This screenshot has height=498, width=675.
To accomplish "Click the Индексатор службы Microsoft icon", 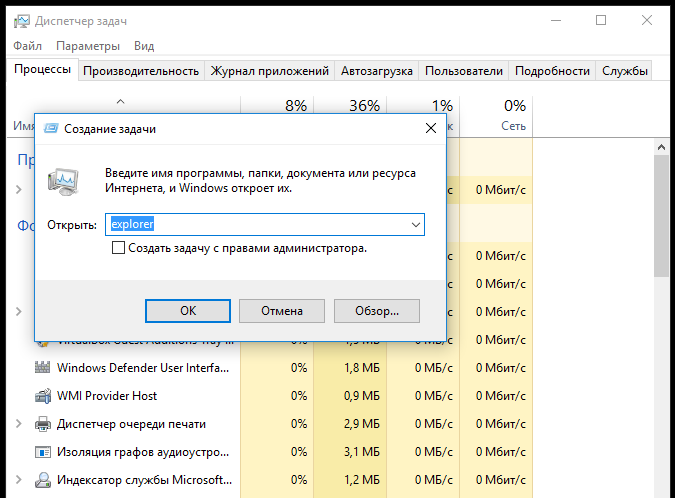I will (43, 479).
